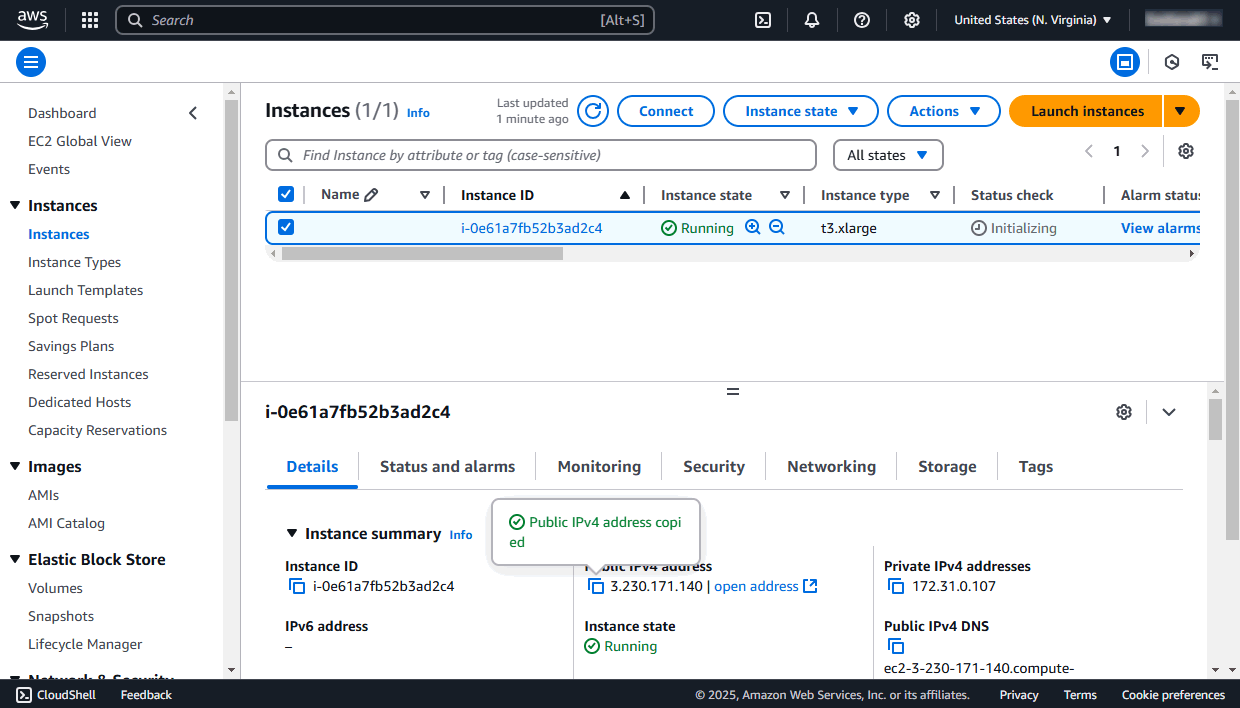Viewport: 1240px width, 708px height.
Task: Open table preferences gear above instance list
Action: tap(1185, 150)
